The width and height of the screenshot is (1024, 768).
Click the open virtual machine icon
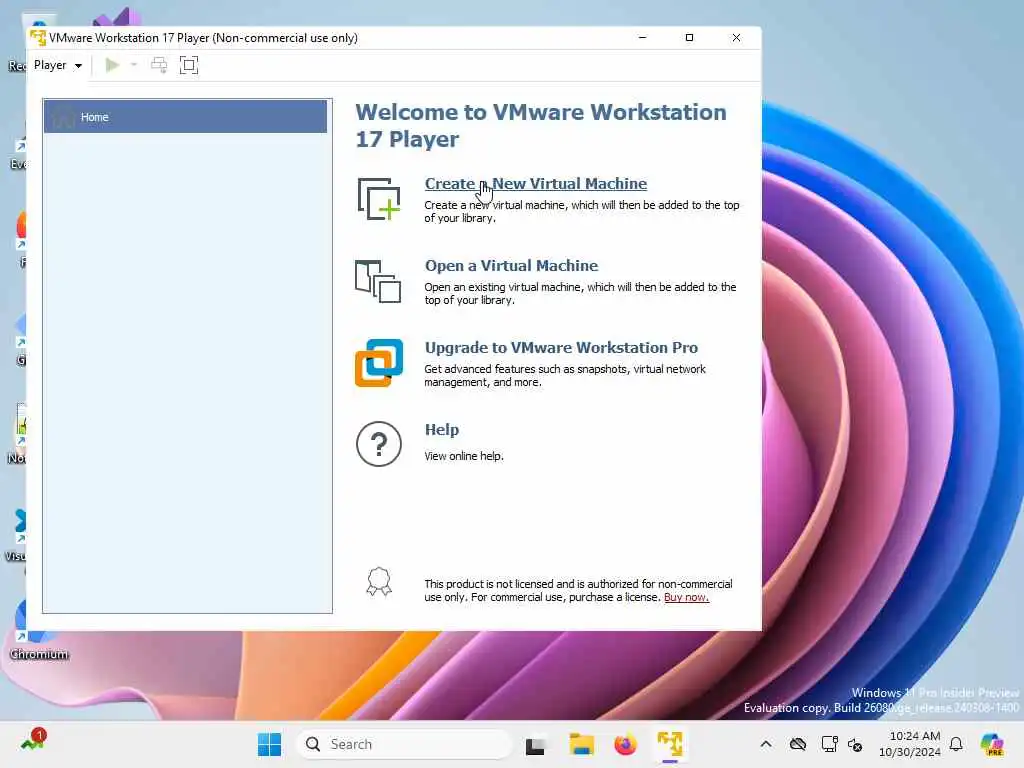pyautogui.click(x=378, y=281)
